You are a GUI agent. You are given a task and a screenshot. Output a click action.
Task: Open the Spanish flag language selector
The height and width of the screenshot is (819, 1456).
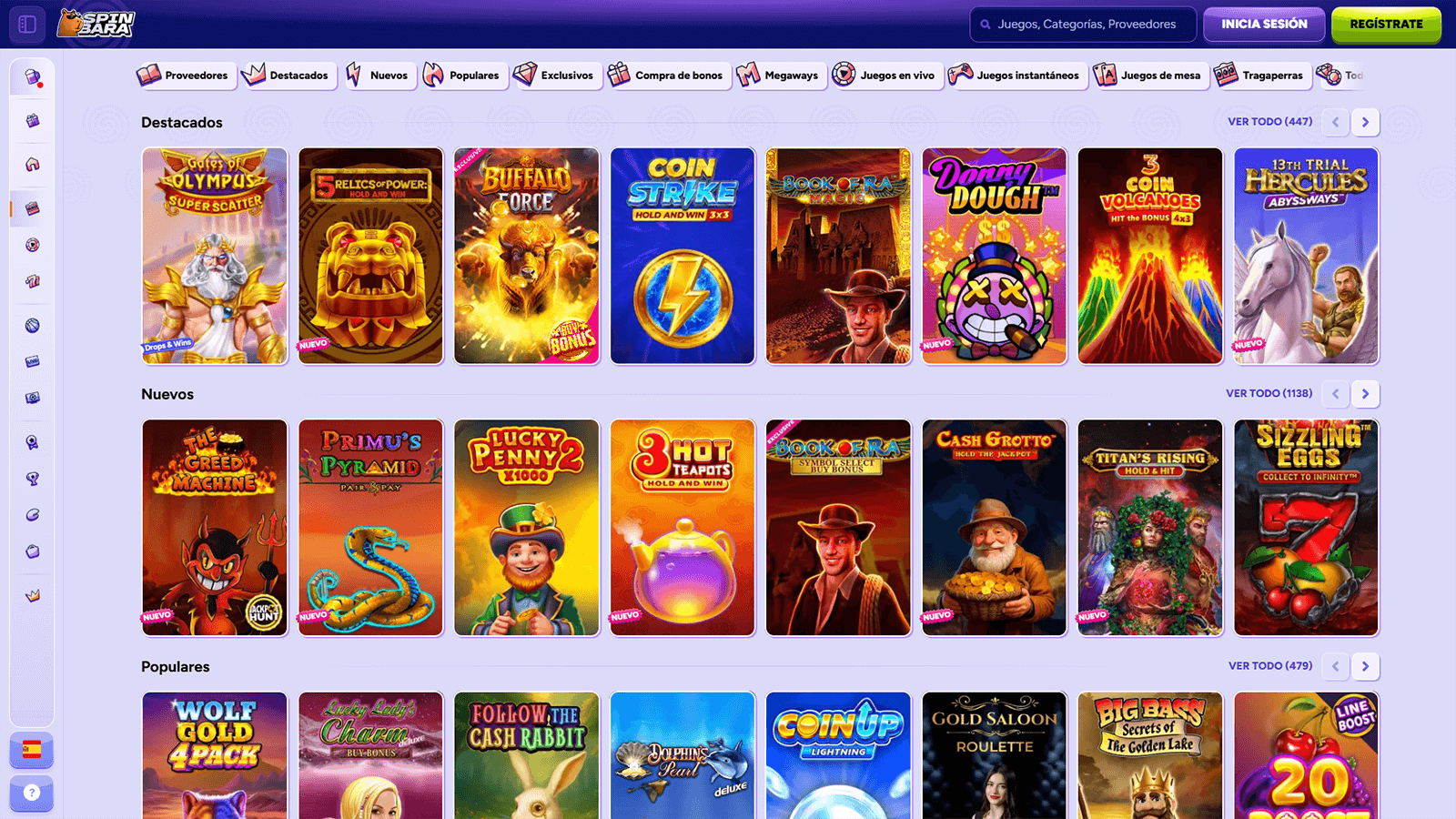click(32, 750)
